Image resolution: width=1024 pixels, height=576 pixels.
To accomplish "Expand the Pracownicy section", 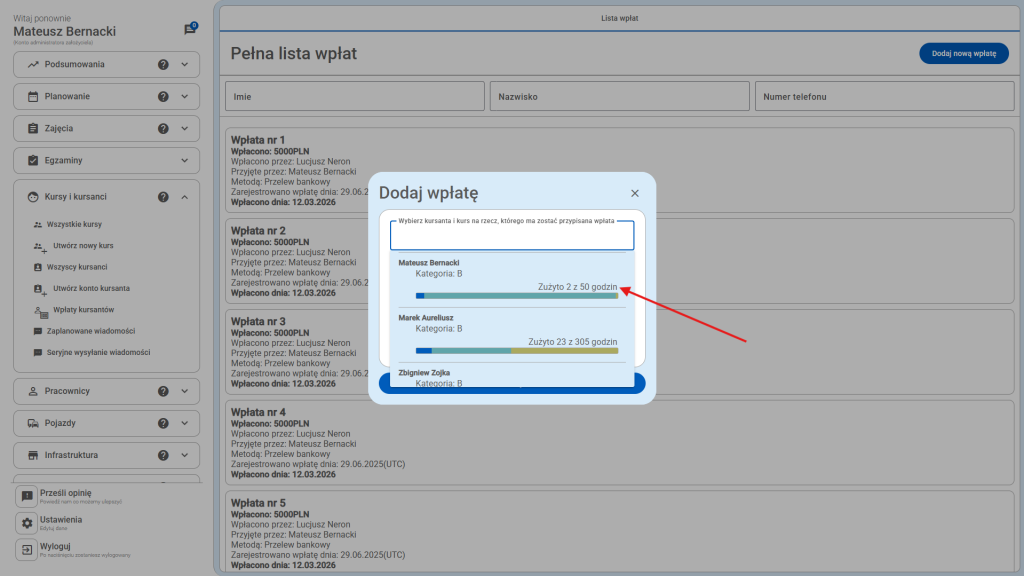I will (x=185, y=391).
